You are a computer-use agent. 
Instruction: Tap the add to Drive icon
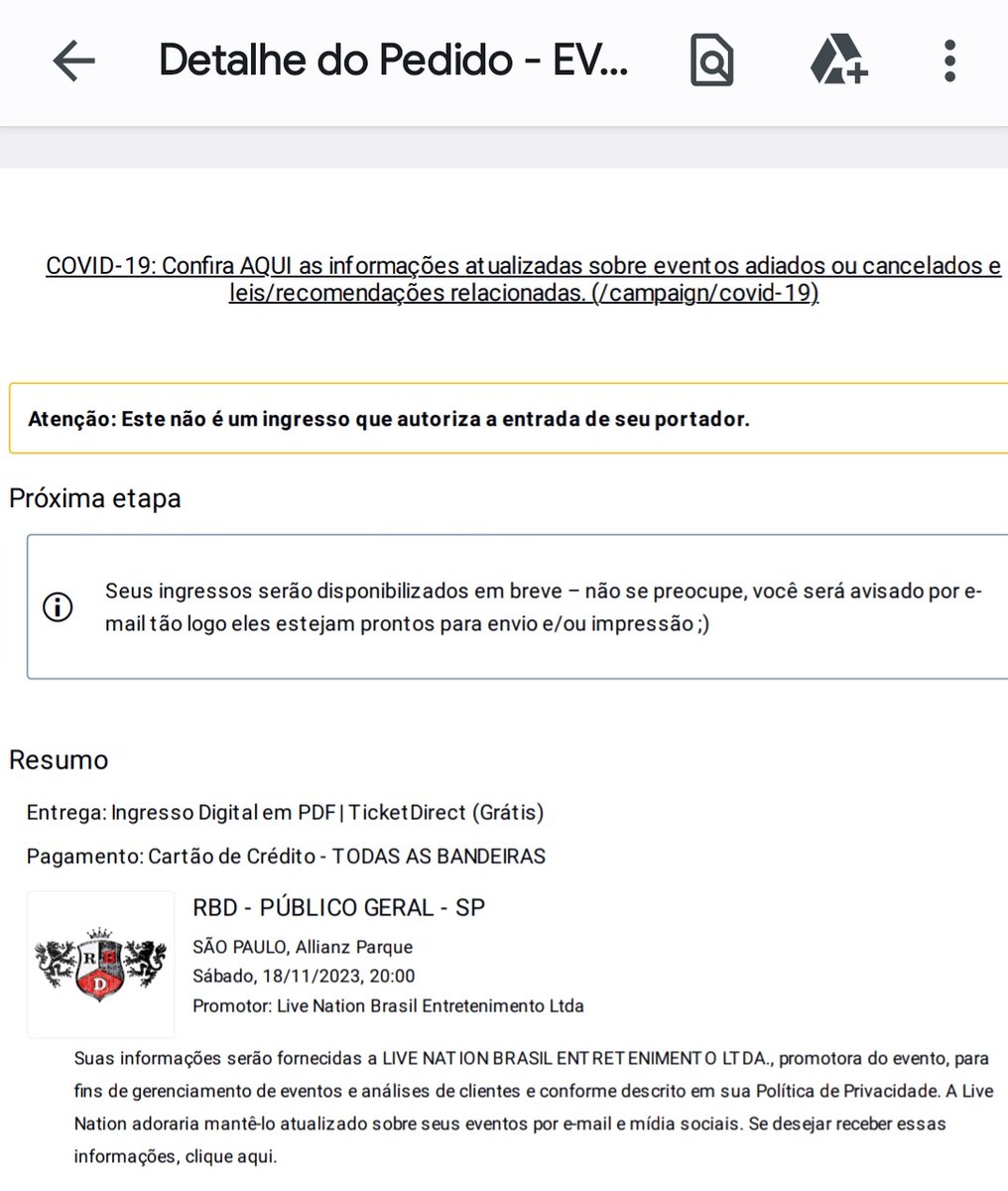pyautogui.click(x=838, y=62)
